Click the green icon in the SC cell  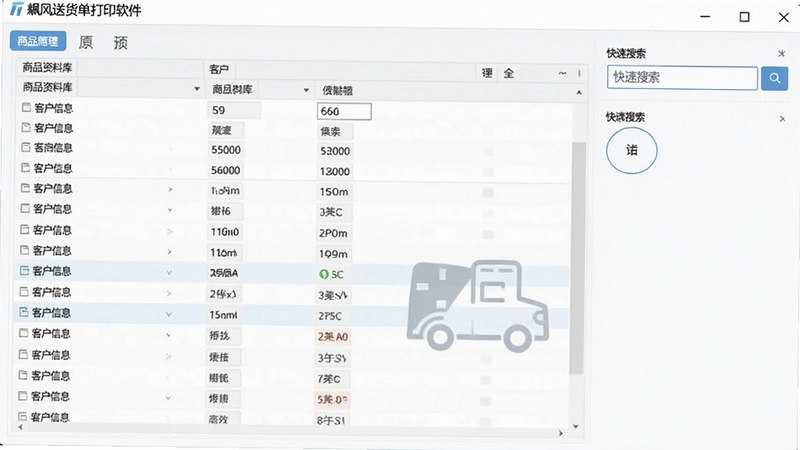pyautogui.click(x=323, y=274)
